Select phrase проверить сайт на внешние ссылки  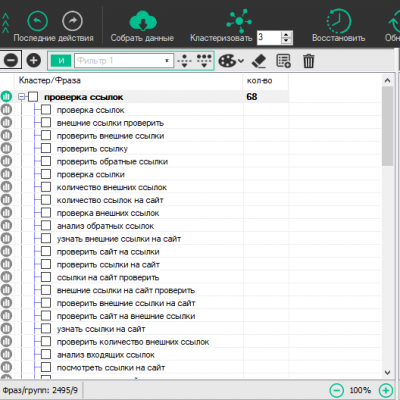click(x=126, y=316)
